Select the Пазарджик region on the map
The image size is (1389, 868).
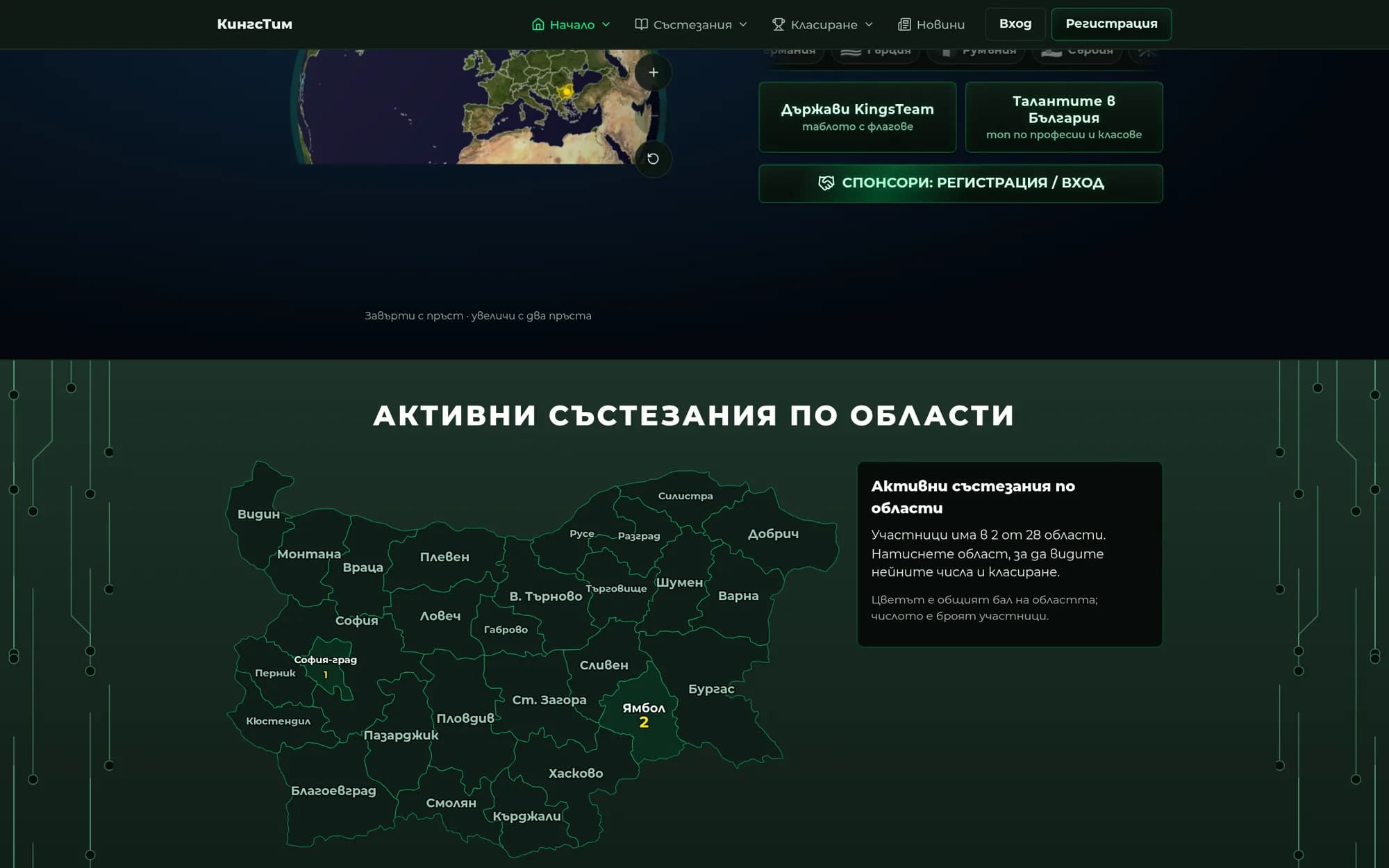pyautogui.click(x=401, y=735)
